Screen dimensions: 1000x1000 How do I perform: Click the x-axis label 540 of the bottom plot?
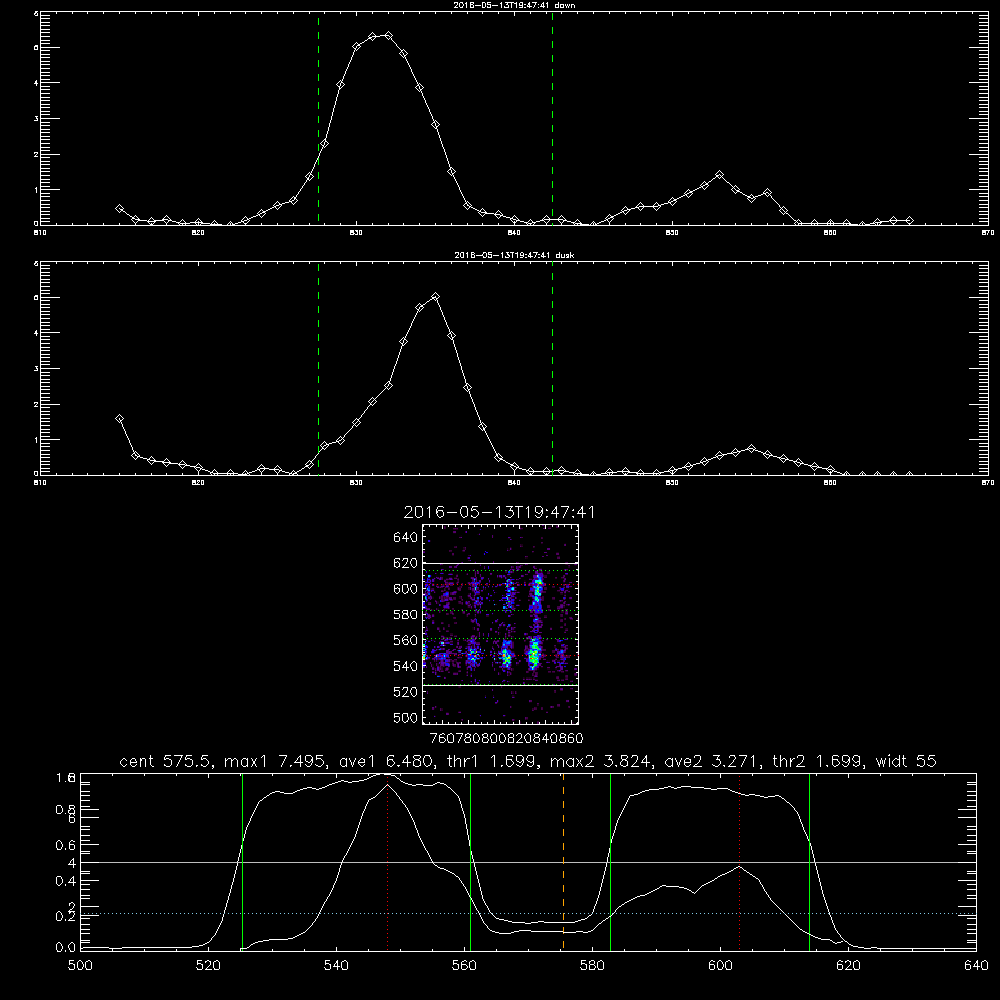336,966
